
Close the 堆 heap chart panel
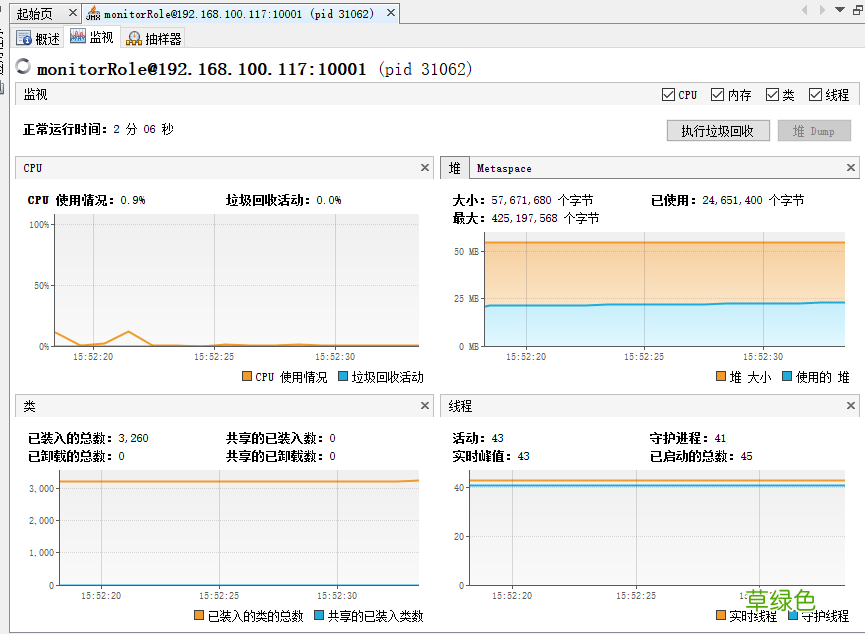tap(851, 168)
